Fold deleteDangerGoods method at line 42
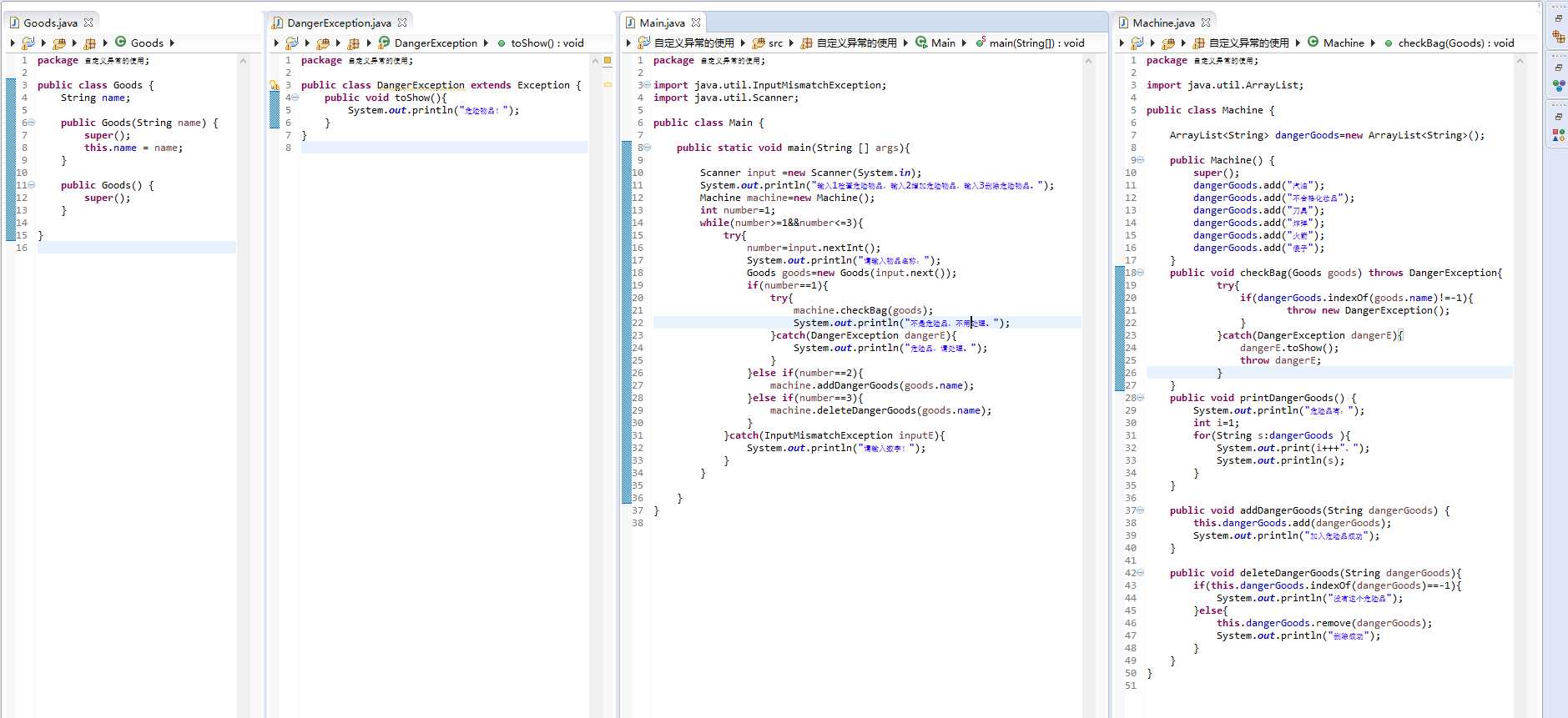Screen dimensions: 1568x718 pos(1141,573)
